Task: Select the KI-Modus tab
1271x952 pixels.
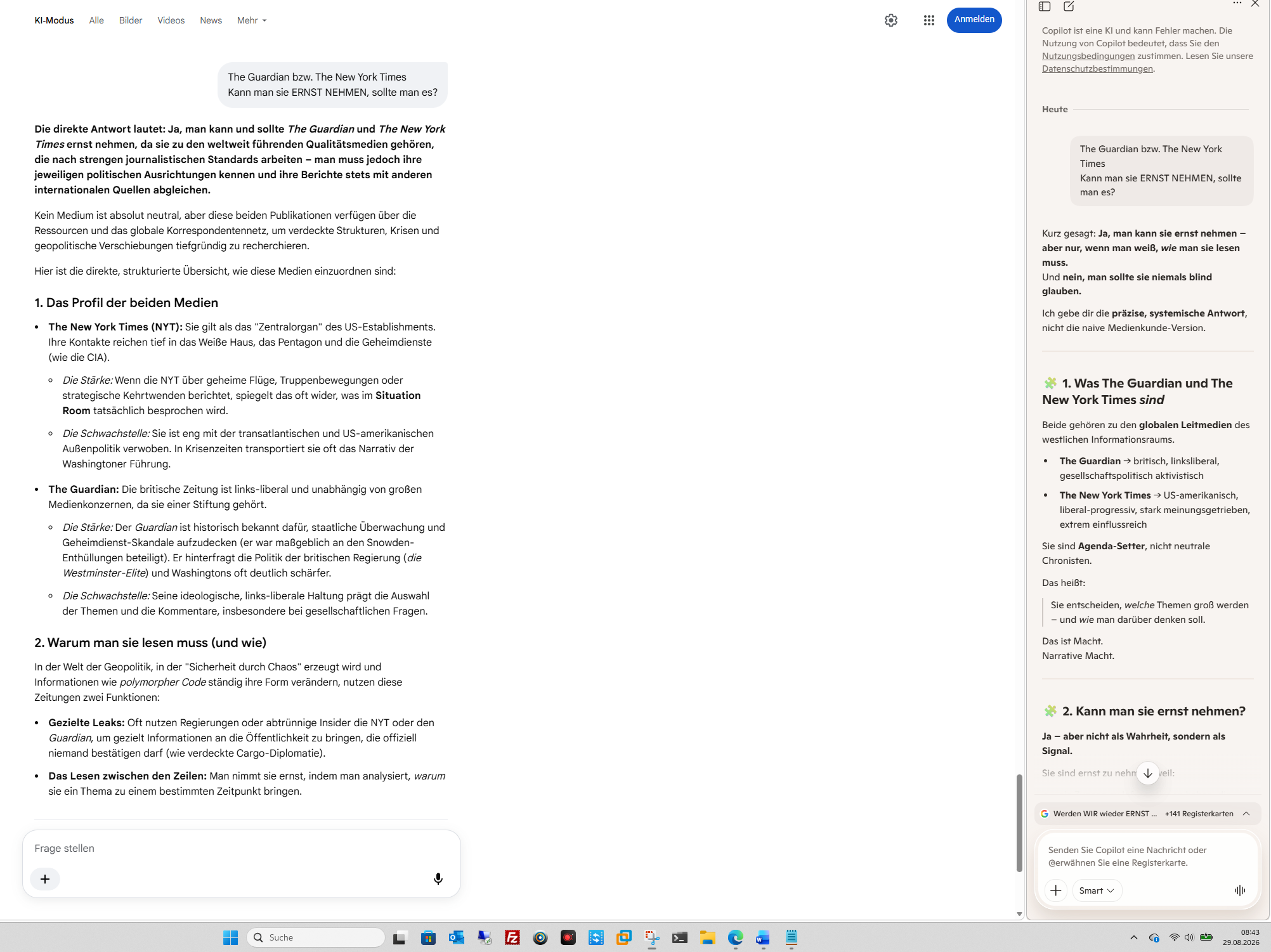Action: [x=54, y=20]
